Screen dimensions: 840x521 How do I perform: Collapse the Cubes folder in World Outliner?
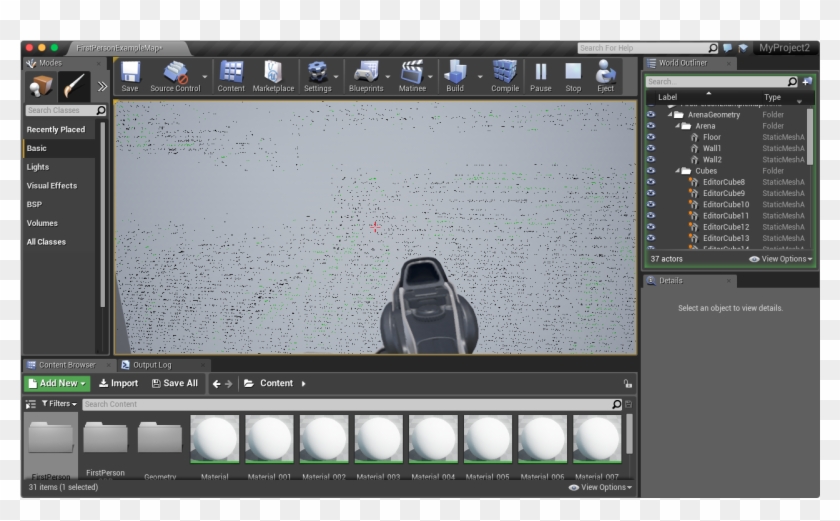click(x=677, y=171)
